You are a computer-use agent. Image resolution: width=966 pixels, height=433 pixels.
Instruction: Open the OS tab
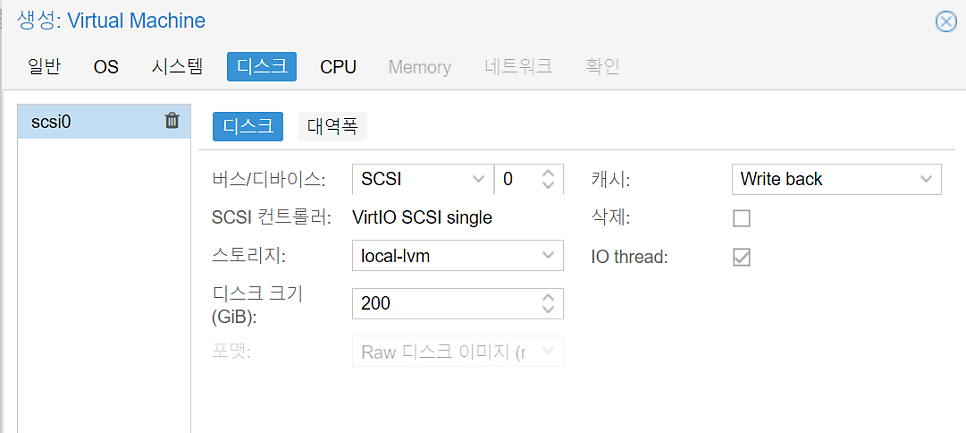pyautogui.click(x=106, y=67)
